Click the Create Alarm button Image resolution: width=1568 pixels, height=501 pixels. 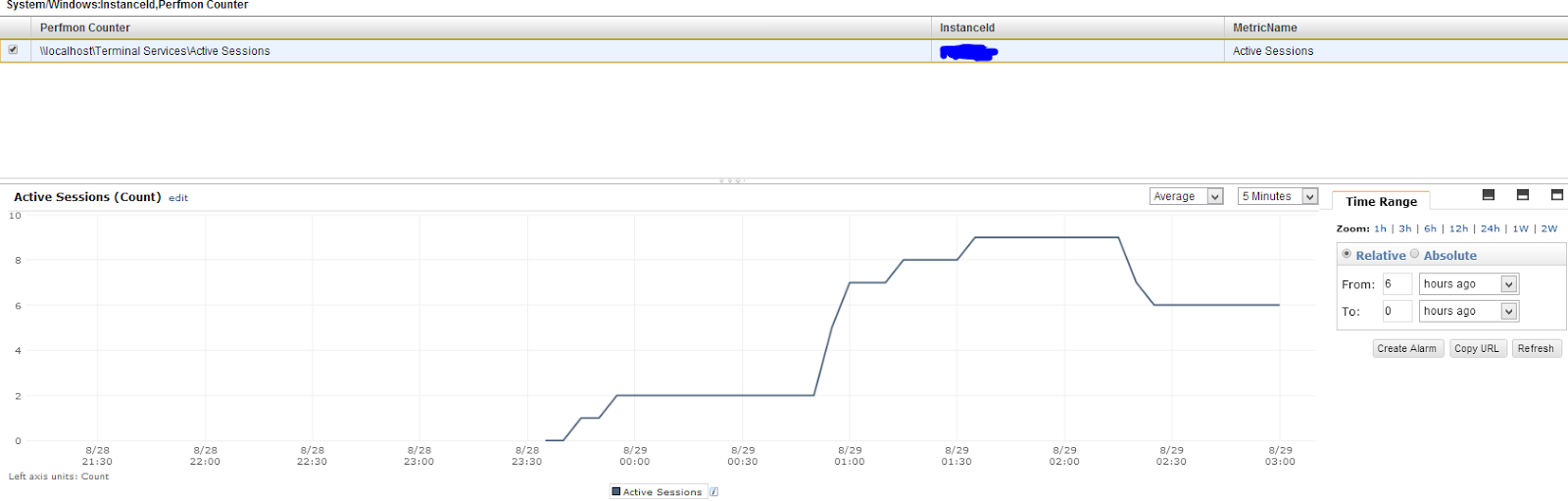(x=1406, y=348)
